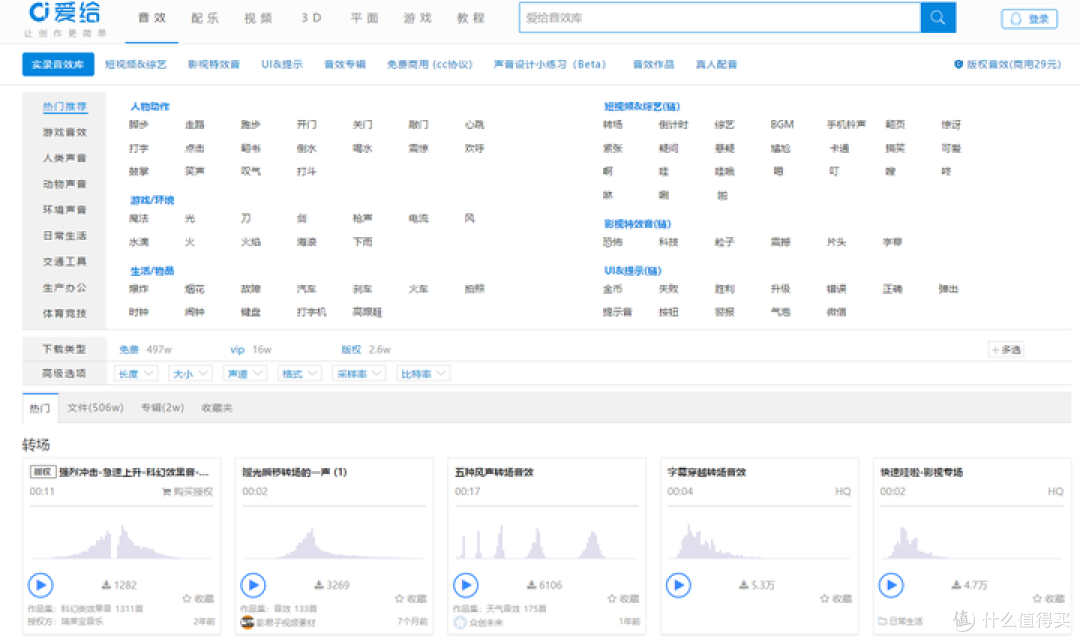The height and width of the screenshot is (642, 1080).
Task: Select 游戏音效 in left category list
Action: point(65,132)
